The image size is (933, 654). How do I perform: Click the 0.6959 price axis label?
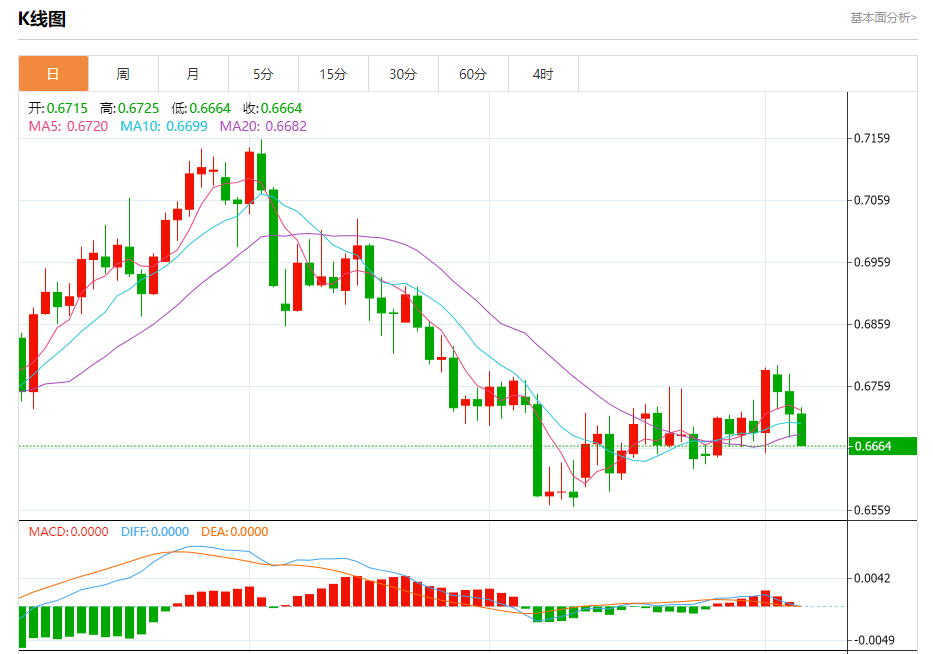coord(872,262)
